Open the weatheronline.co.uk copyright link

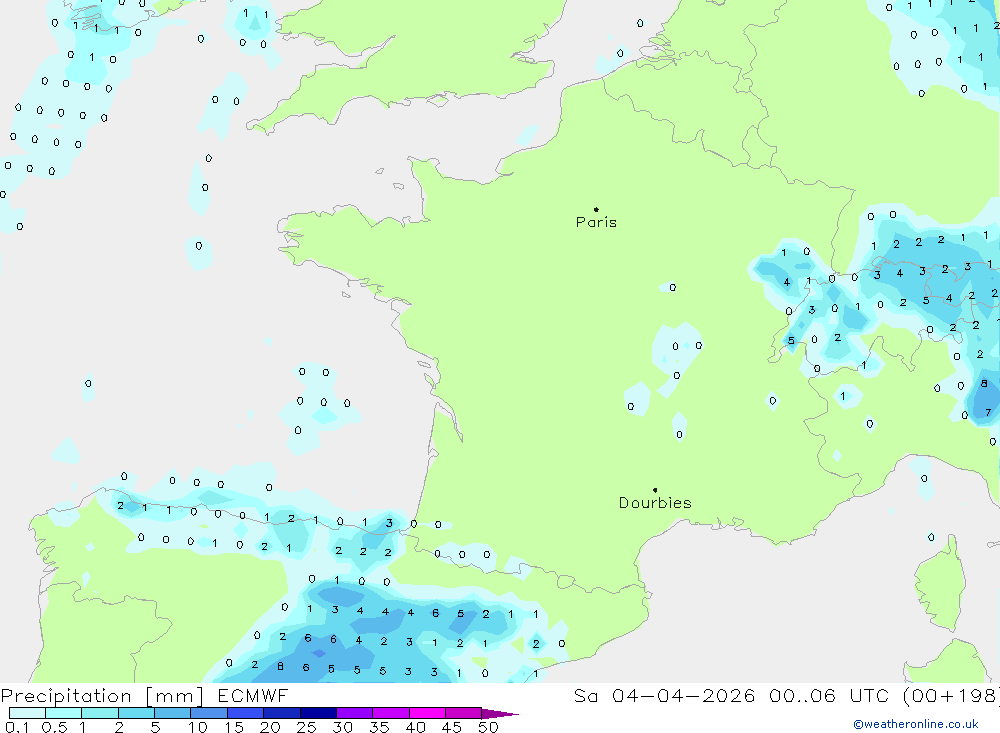(x=916, y=723)
